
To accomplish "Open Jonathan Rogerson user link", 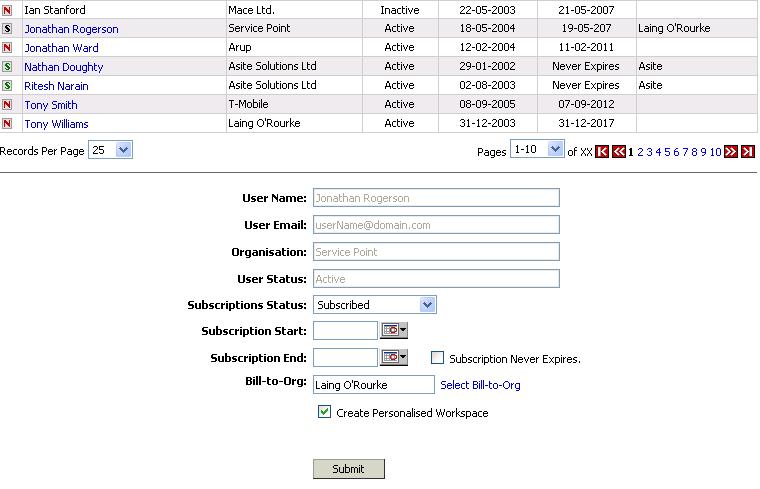I will tap(71, 29).
